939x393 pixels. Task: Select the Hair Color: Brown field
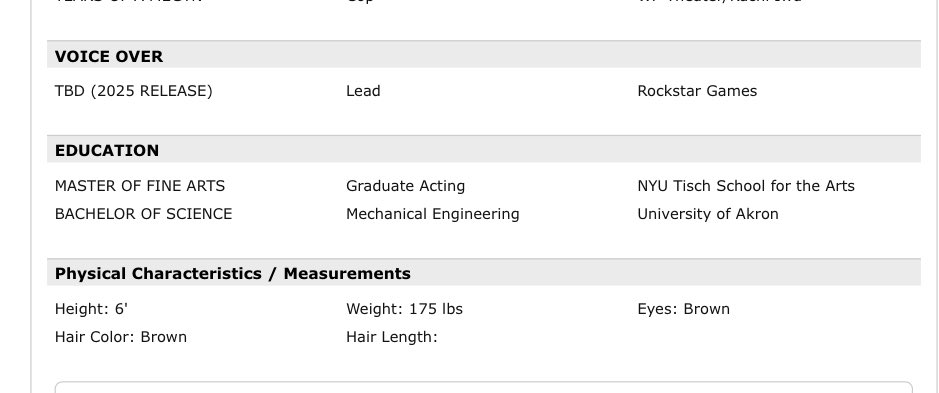(x=120, y=337)
